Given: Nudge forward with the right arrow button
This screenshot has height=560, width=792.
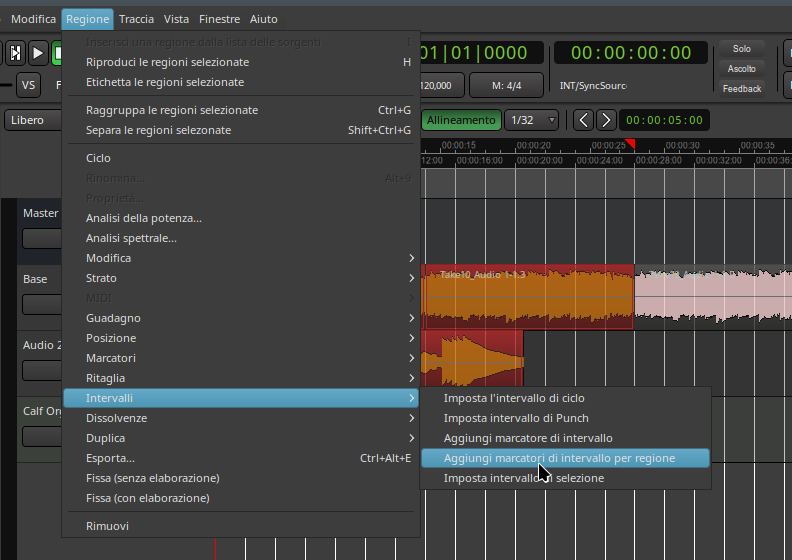Looking at the screenshot, I should point(606,120).
